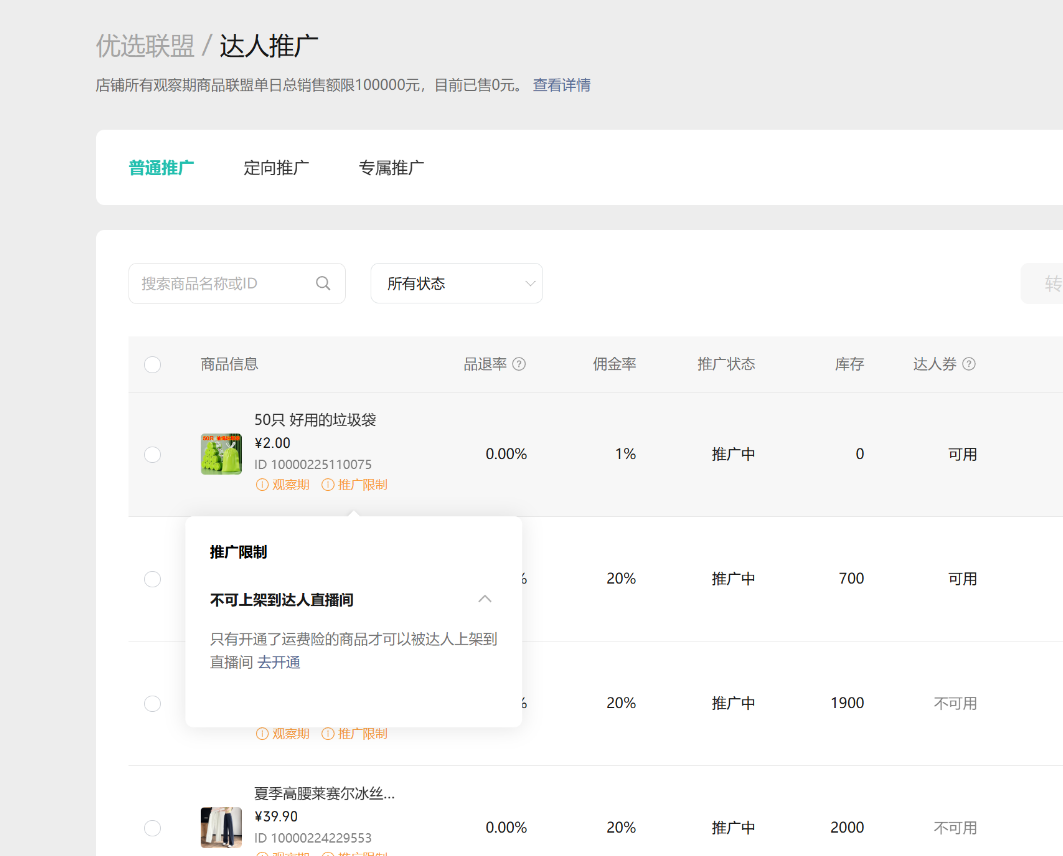Image resolution: width=1063 pixels, height=856 pixels.
Task: Click 观察期 tag below the popup
Action: click(283, 733)
